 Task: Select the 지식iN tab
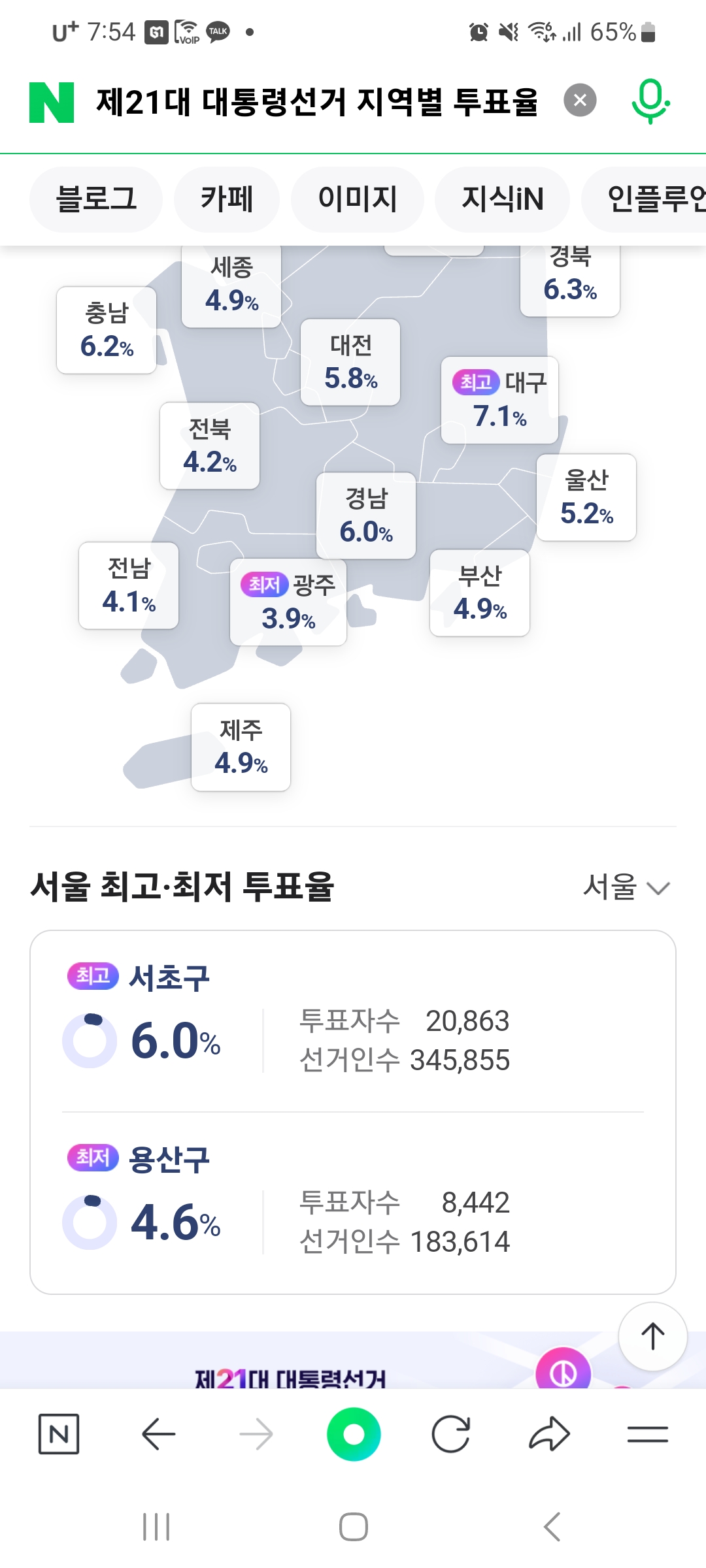coord(502,199)
